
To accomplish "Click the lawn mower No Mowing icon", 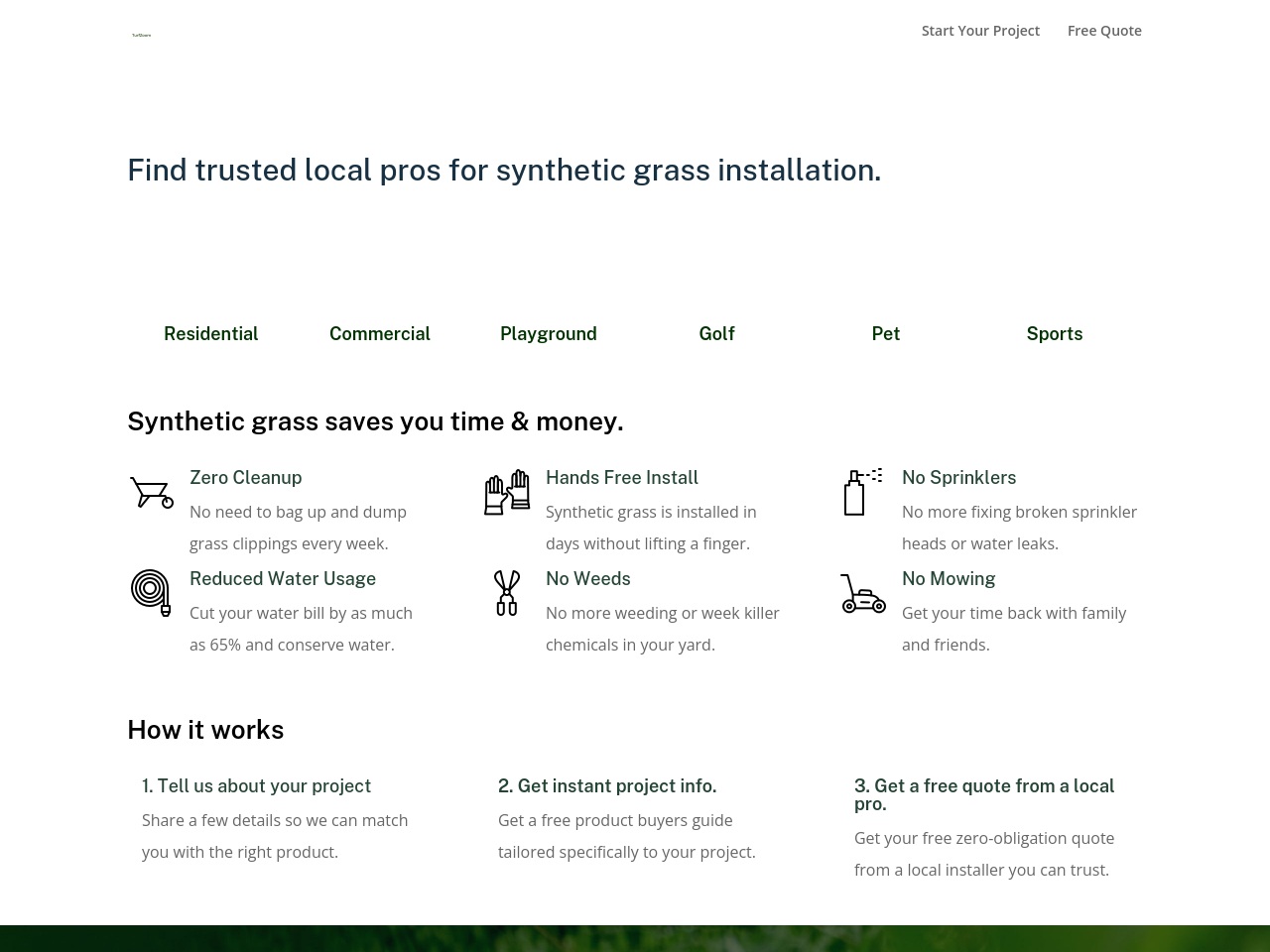I will tap(863, 593).
